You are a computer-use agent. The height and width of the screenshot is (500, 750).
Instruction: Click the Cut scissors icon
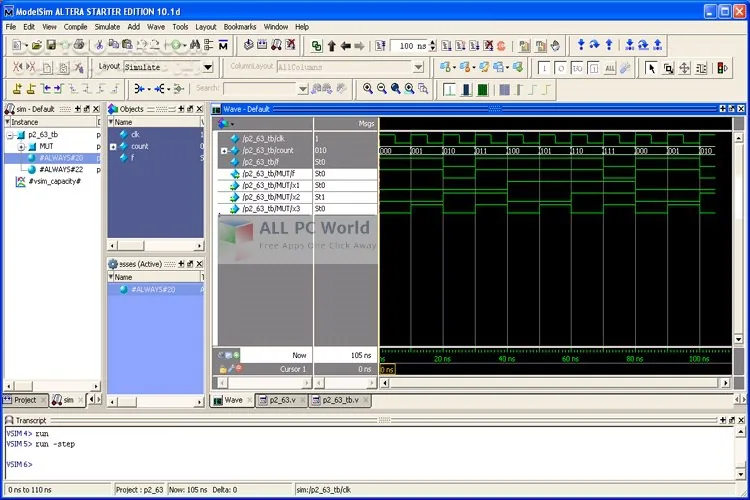(99, 45)
